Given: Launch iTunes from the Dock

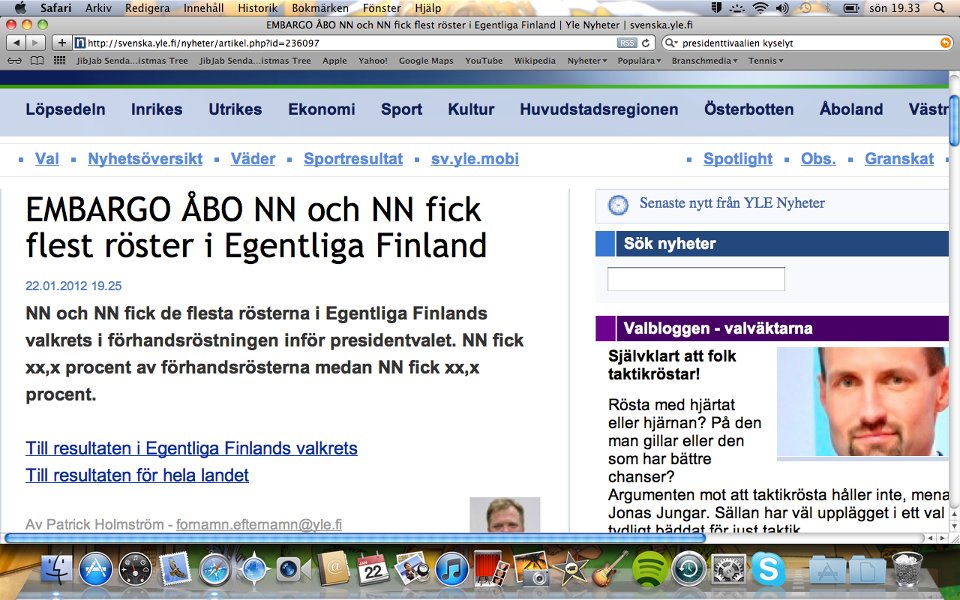Looking at the screenshot, I should point(452,569).
